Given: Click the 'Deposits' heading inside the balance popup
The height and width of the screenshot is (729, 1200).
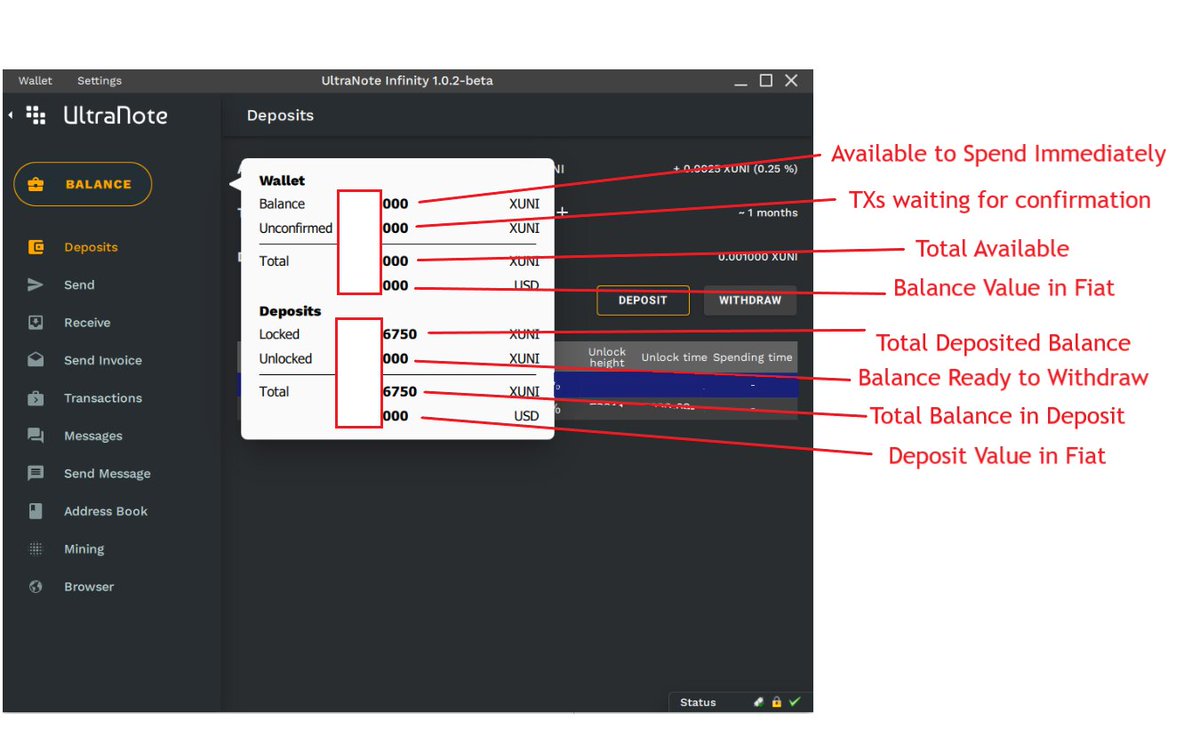Looking at the screenshot, I should tap(290, 312).
